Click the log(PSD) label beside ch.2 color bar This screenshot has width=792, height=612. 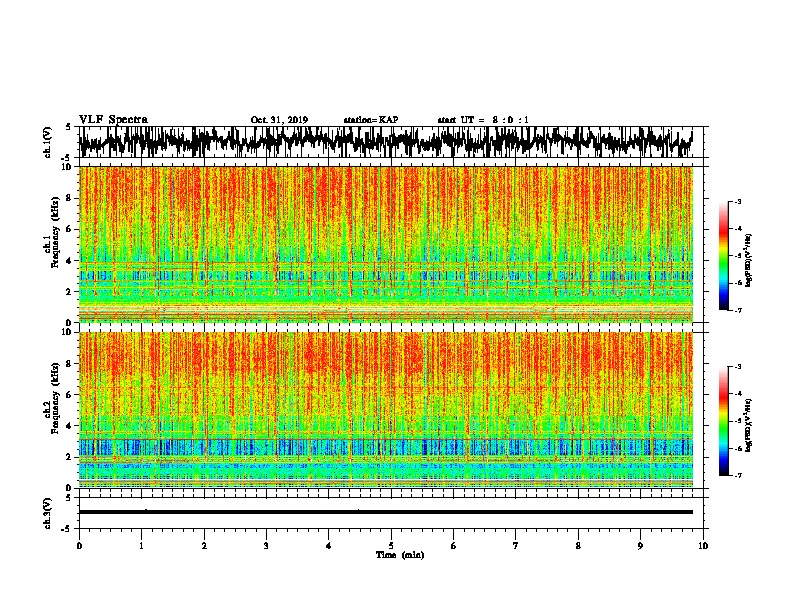pos(750,424)
